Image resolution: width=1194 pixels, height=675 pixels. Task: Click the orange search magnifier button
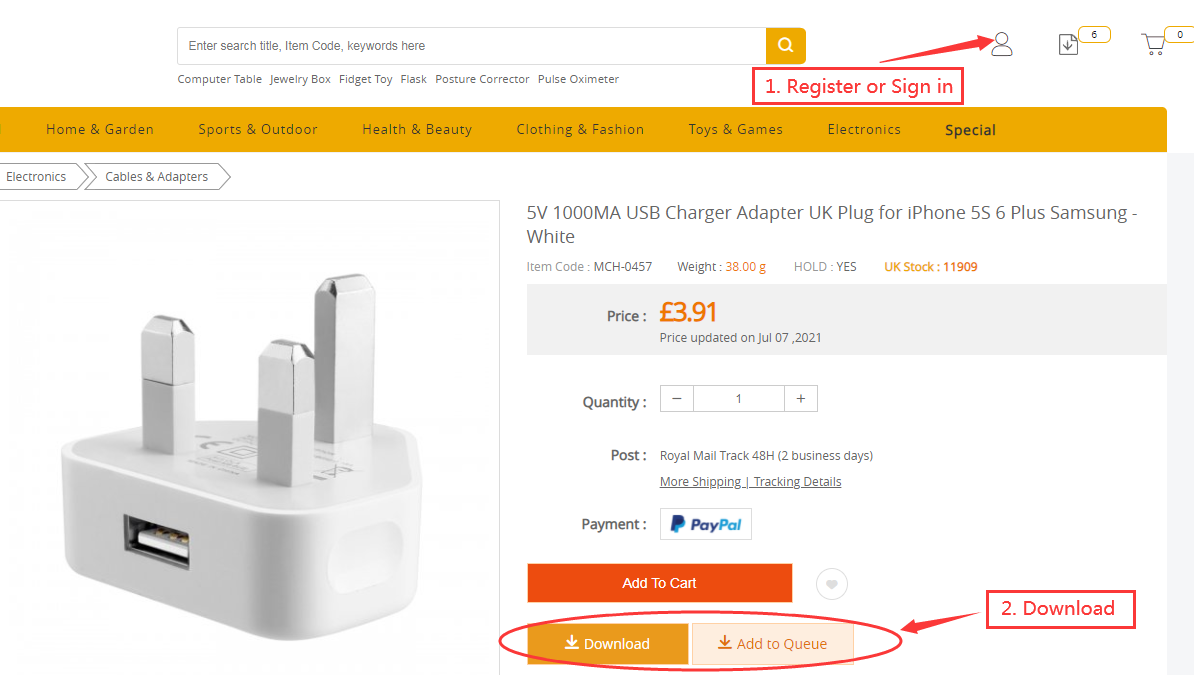click(786, 46)
